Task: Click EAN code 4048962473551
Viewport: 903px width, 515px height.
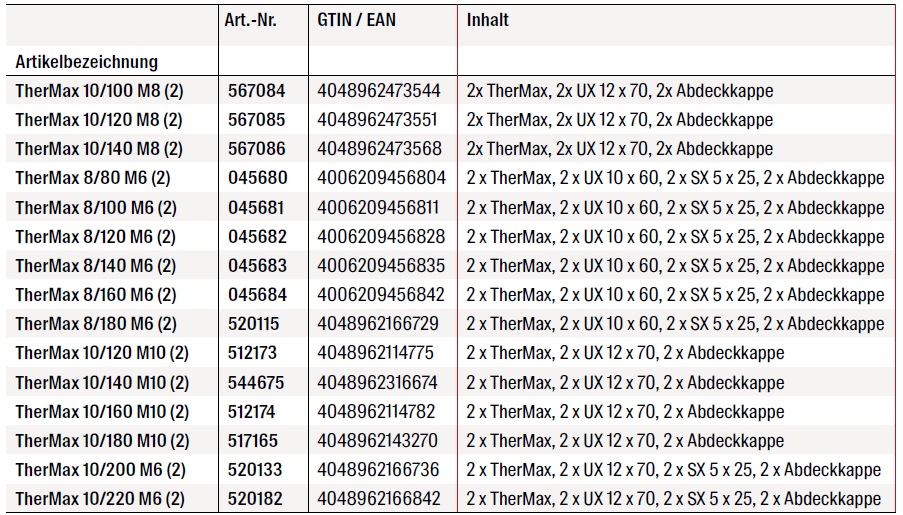Action: [x=377, y=120]
